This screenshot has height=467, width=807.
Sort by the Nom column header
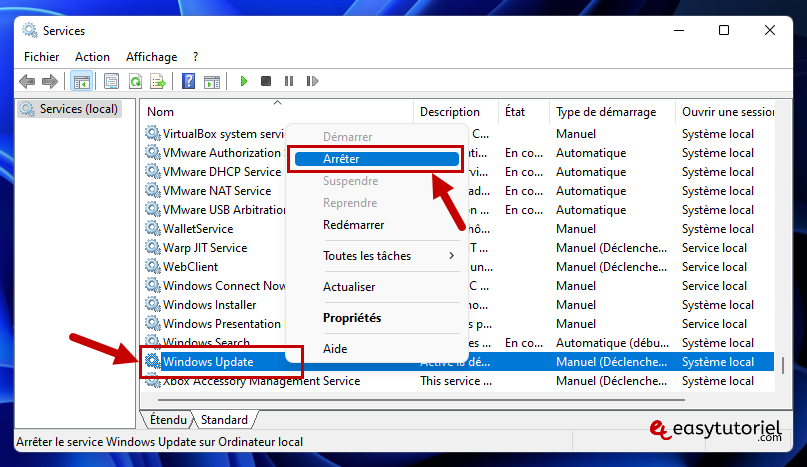tap(277, 112)
